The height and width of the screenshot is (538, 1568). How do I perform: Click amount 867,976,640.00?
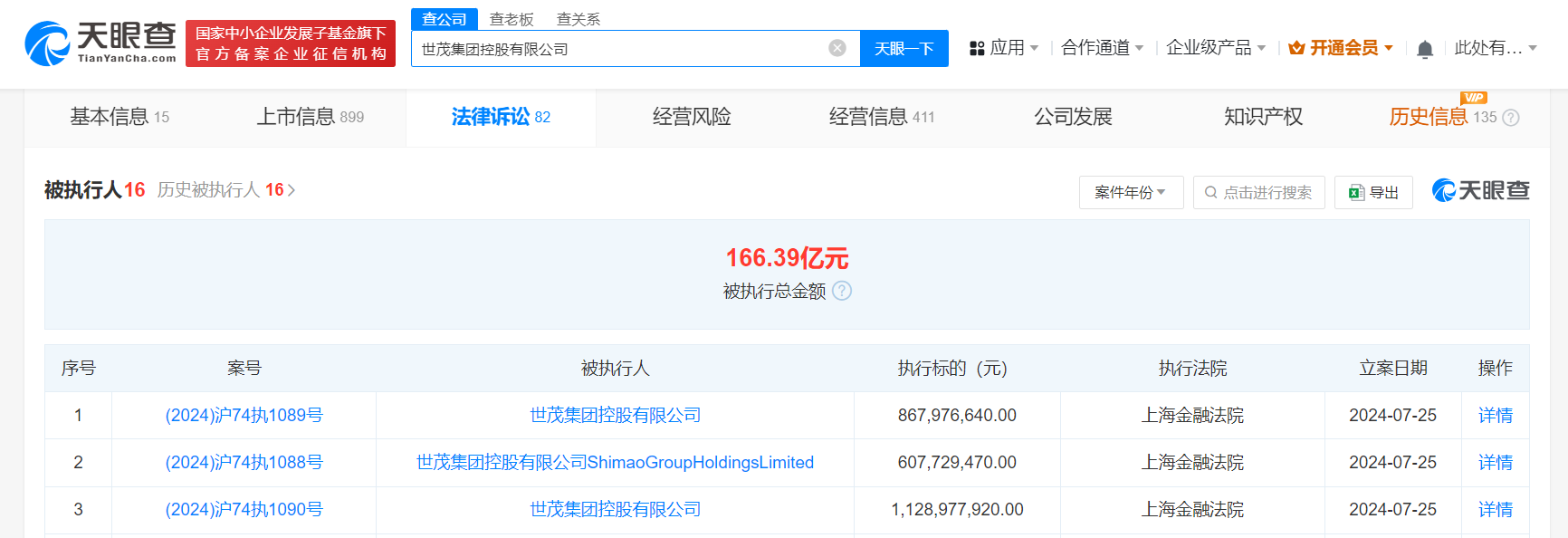click(957, 415)
